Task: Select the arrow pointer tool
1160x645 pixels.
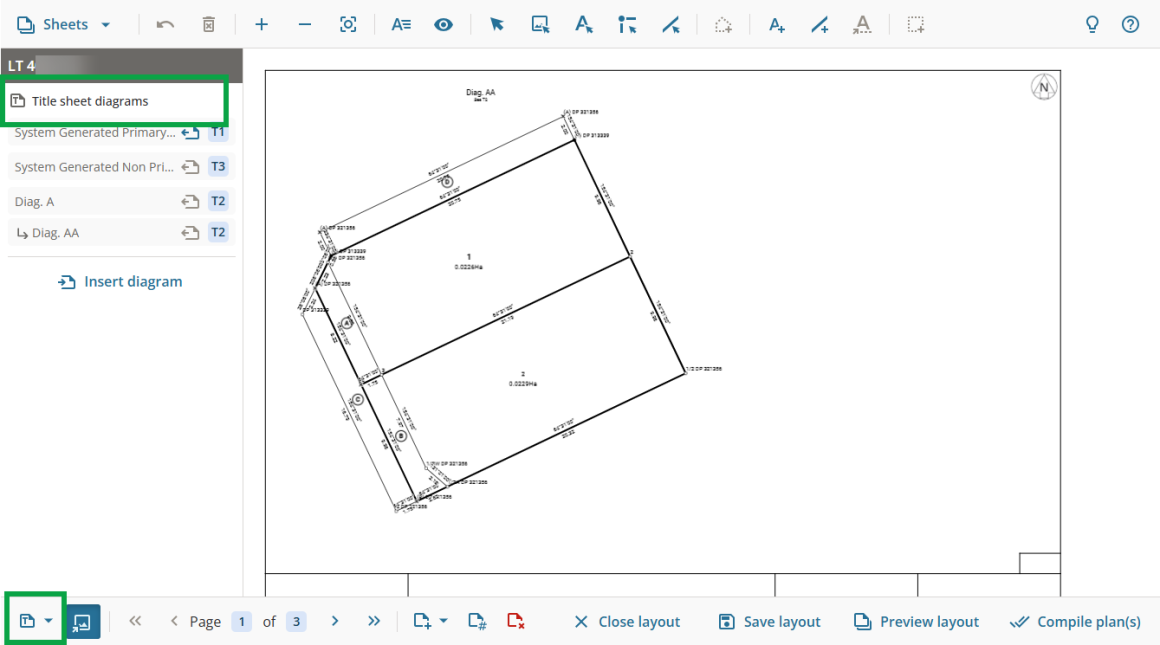Action: point(496,24)
